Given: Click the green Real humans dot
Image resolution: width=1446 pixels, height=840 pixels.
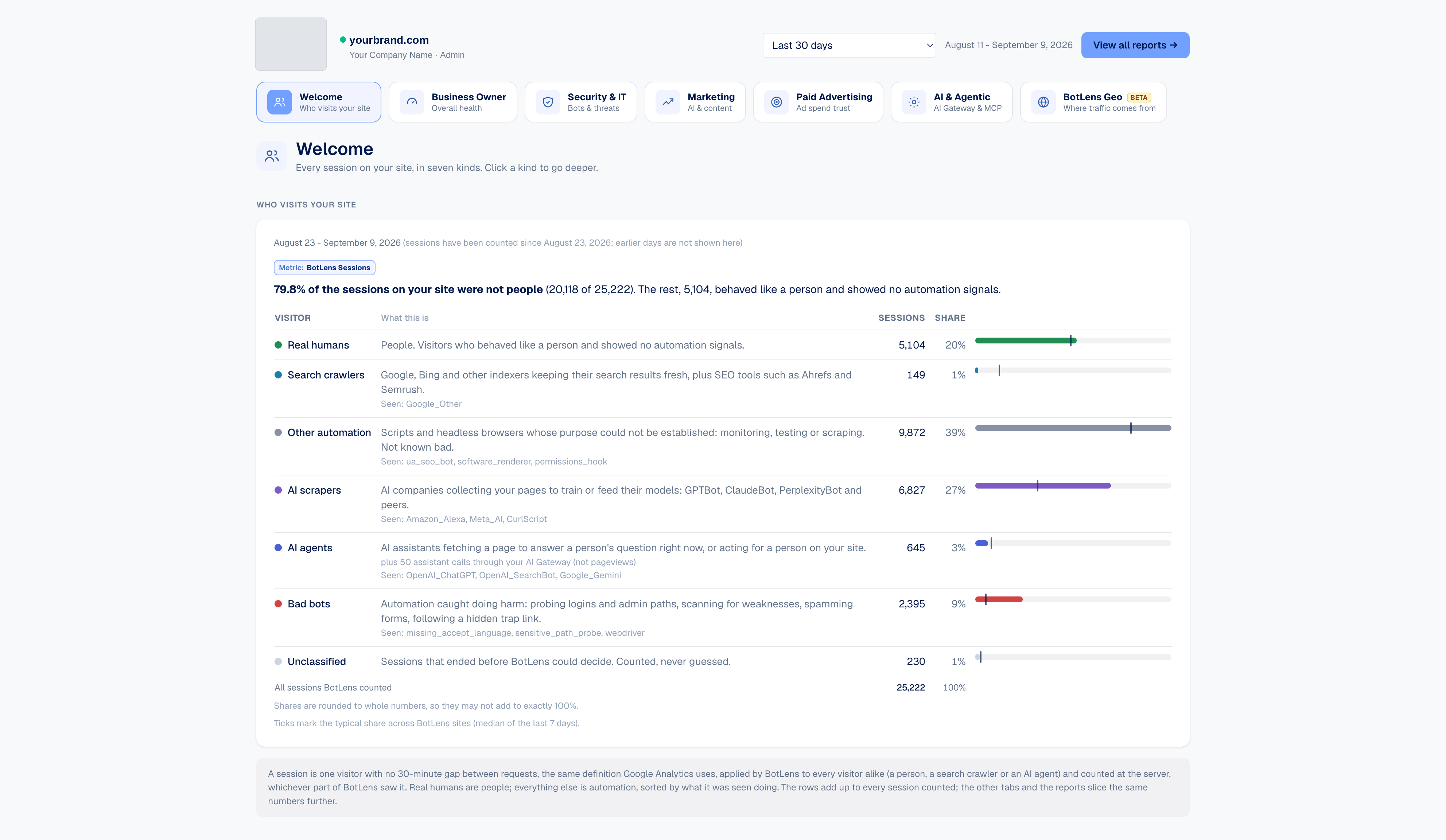Looking at the screenshot, I should [x=278, y=345].
